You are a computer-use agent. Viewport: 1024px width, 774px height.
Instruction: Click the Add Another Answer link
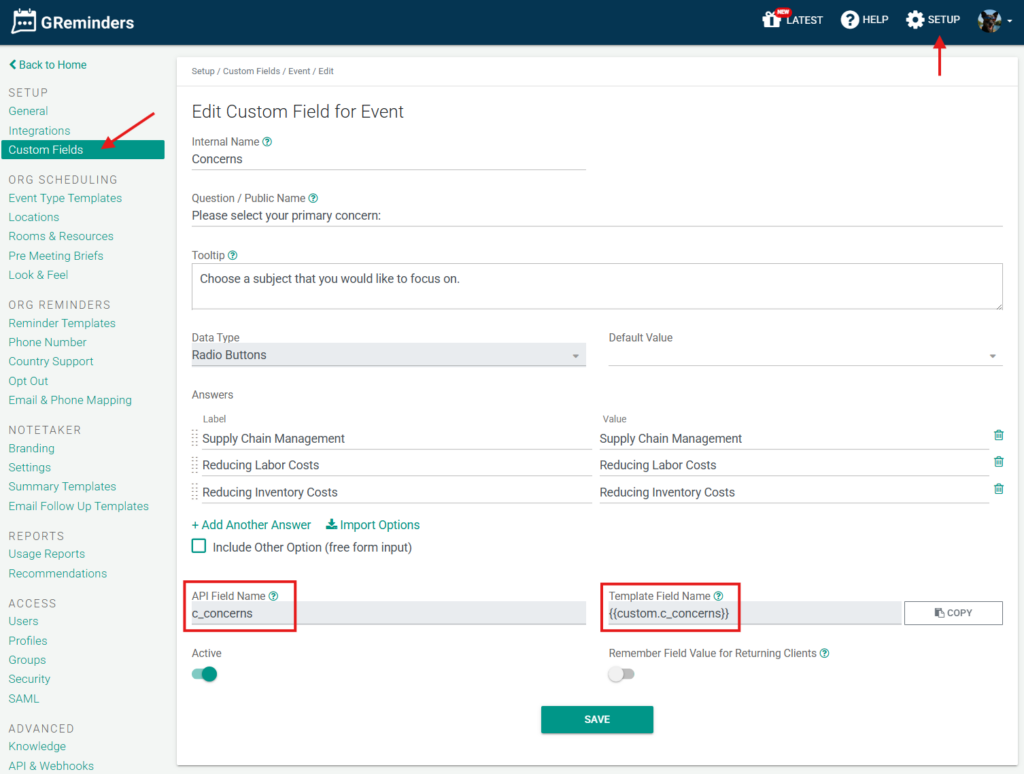click(x=251, y=525)
